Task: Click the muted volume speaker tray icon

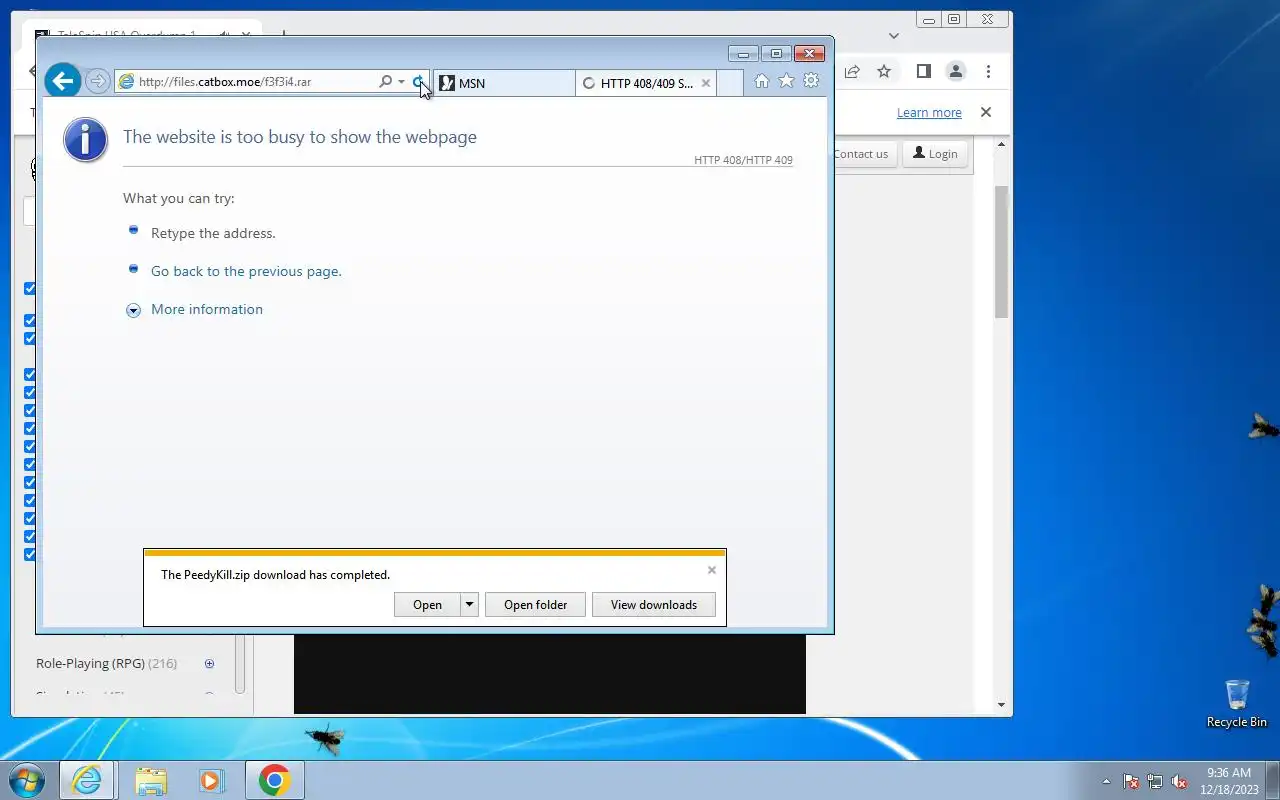Action: [1180, 781]
